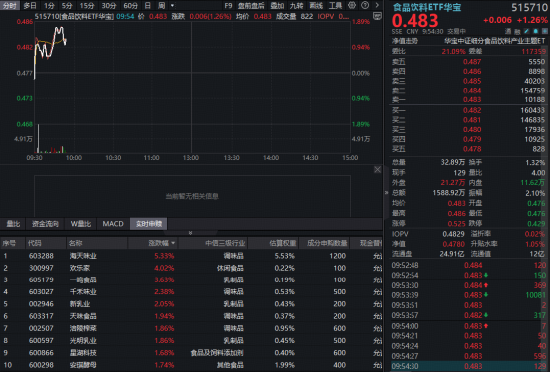Click the pencil edit icon beside the price
Image resolution: width=550 pixels, height=372 pixels.
pos(526,31)
